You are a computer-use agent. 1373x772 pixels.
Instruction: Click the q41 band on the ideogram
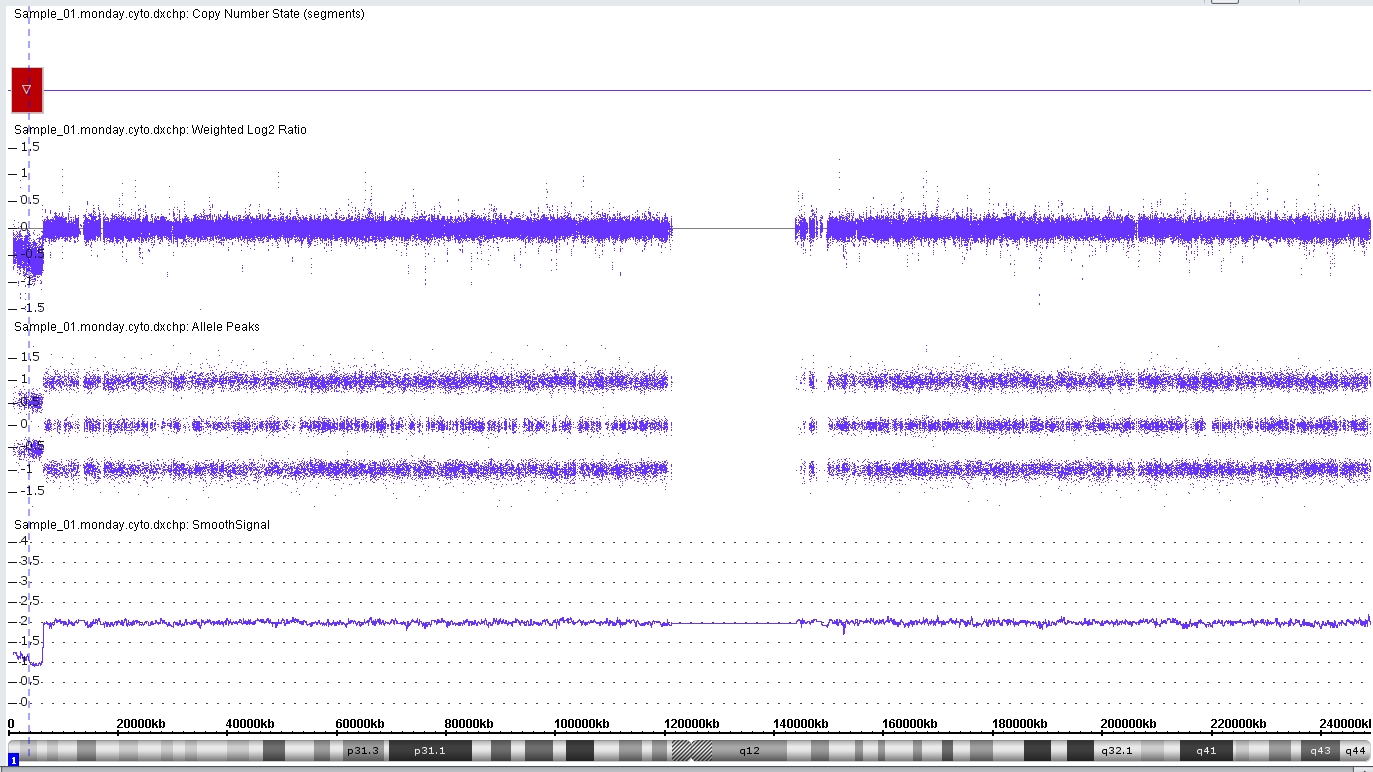(1206, 750)
